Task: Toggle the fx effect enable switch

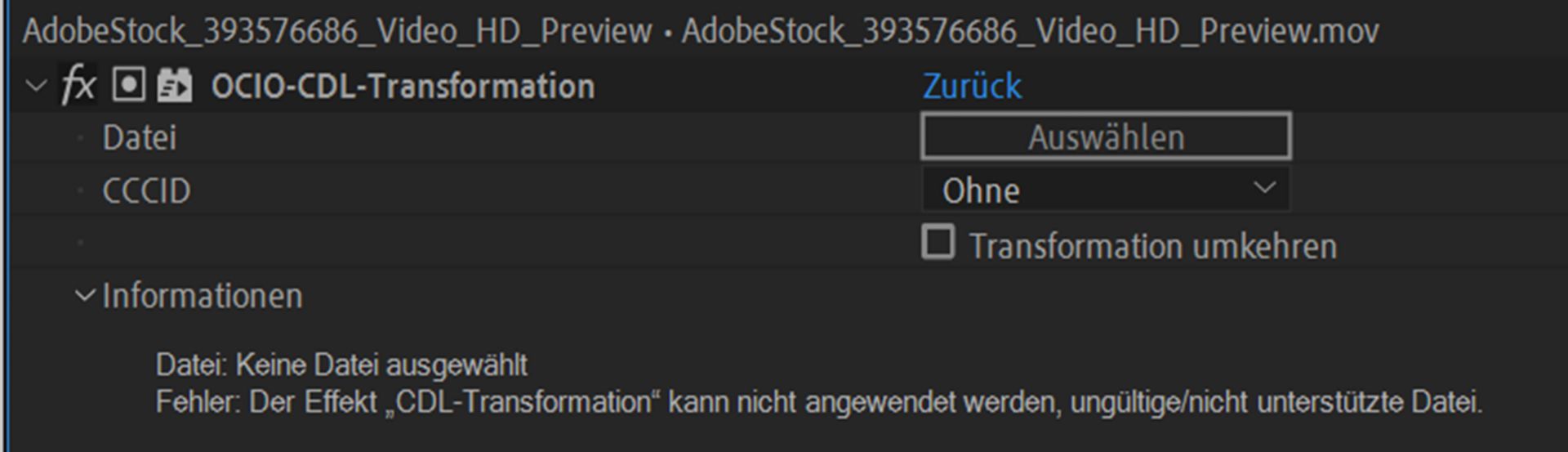Action: (78, 86)
